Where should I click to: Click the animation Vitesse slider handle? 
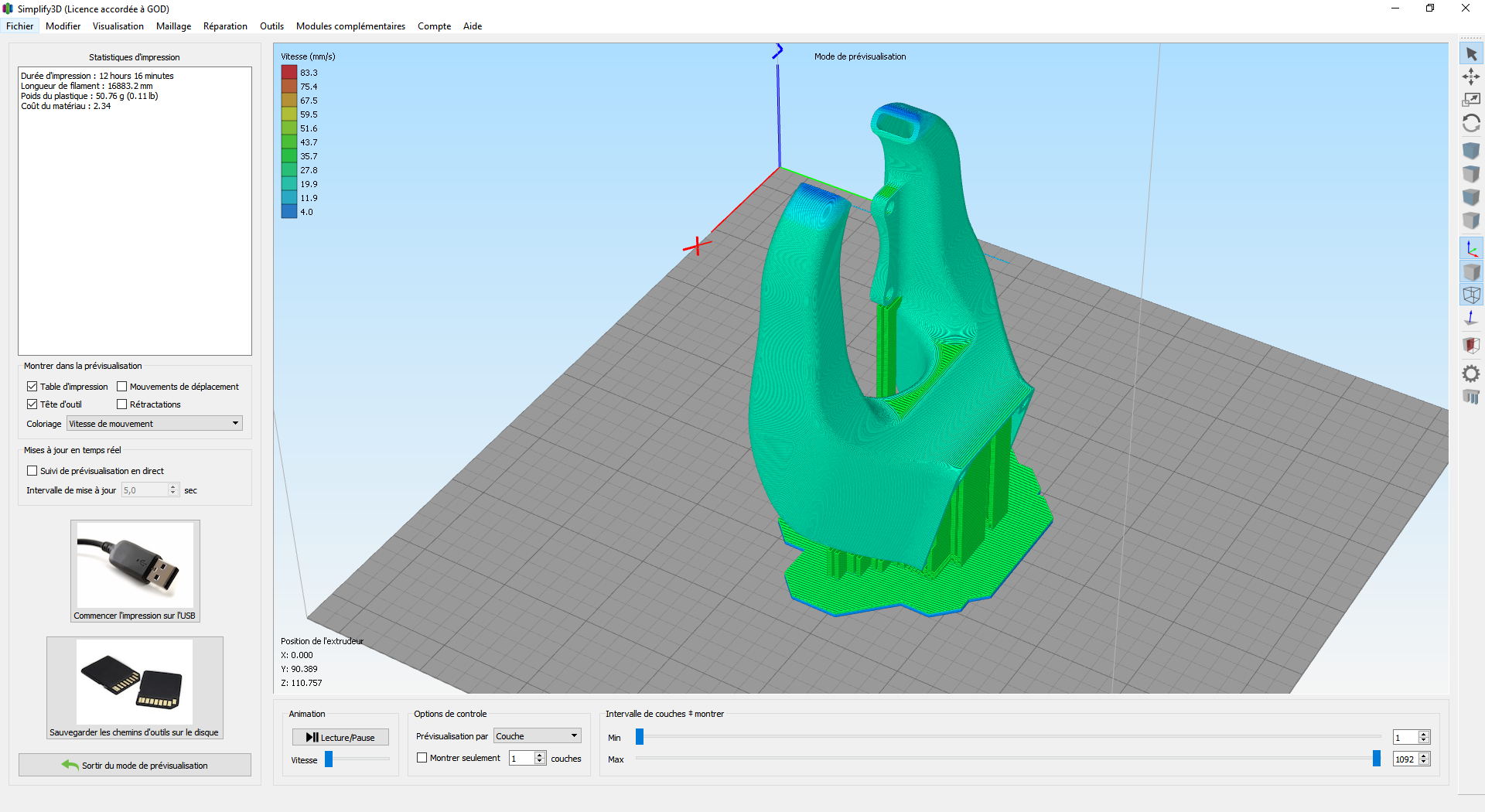329,759
